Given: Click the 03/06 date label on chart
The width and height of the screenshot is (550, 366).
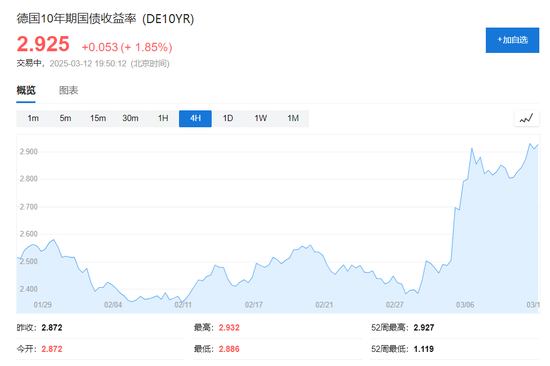Looking at the screenshot, I should click(465, 305).
